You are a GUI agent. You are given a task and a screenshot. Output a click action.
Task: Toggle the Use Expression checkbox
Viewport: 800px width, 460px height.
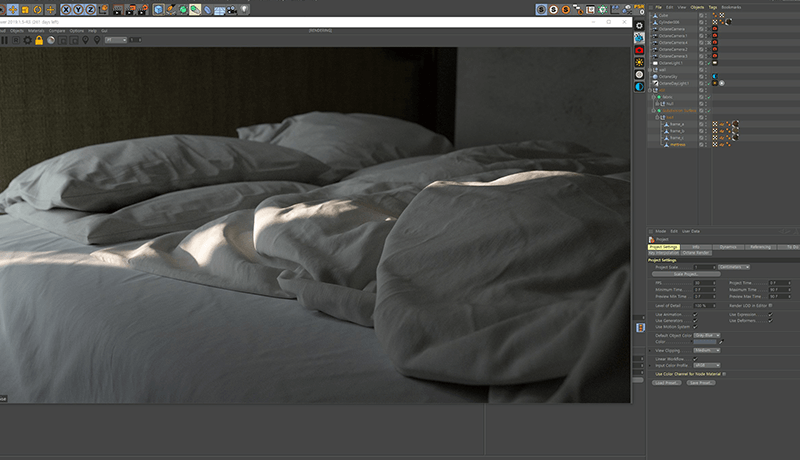770,315
